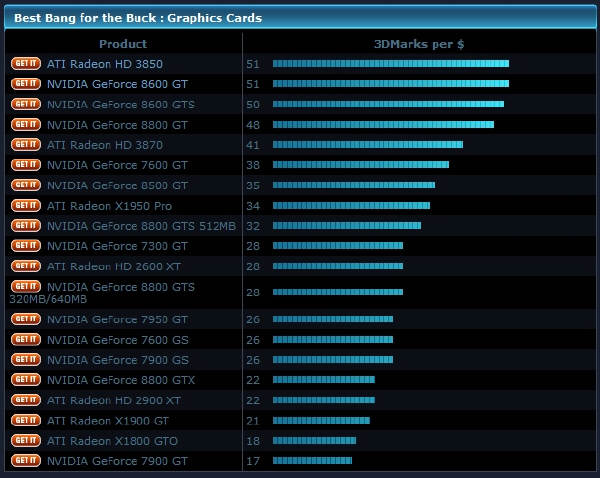Open the NVIDIA GeForce 8600 GTS link
This screenshot has width=600, height=478.
pyautogui.click(x=121, y=104)
